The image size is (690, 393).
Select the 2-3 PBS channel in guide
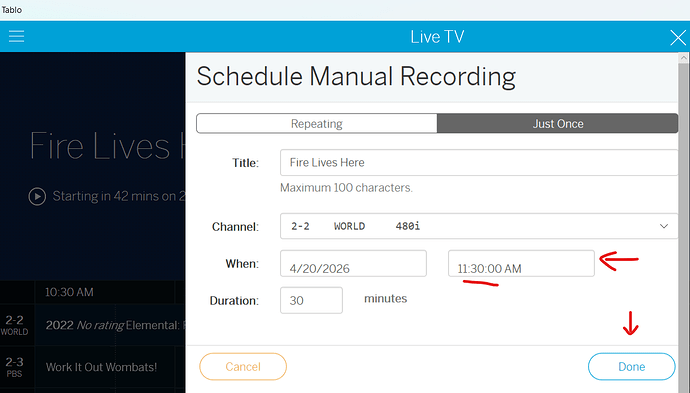[15, 367]
